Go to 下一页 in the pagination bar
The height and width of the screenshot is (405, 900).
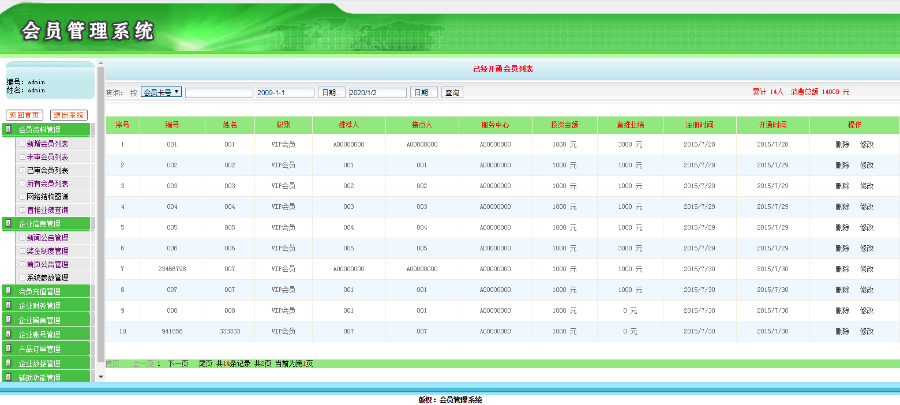point(178,363)
